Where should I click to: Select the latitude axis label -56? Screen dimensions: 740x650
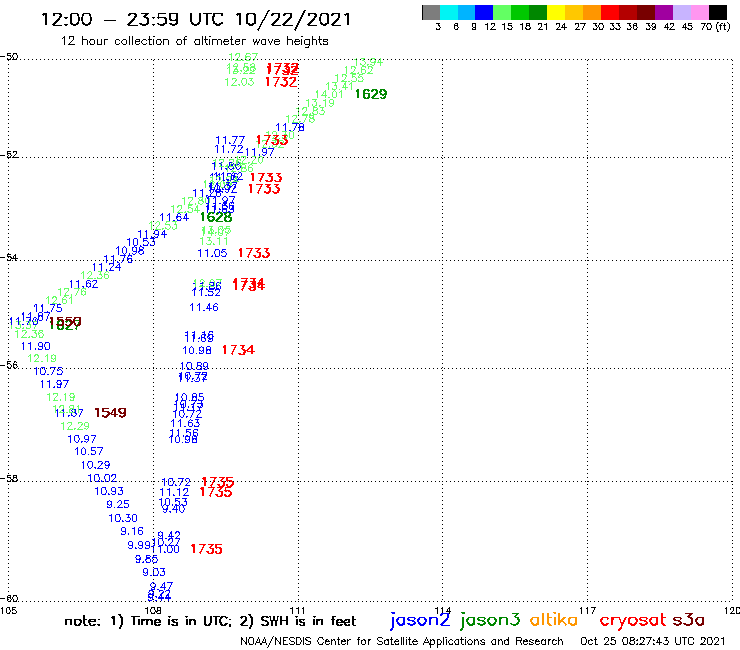coord(9,365)
